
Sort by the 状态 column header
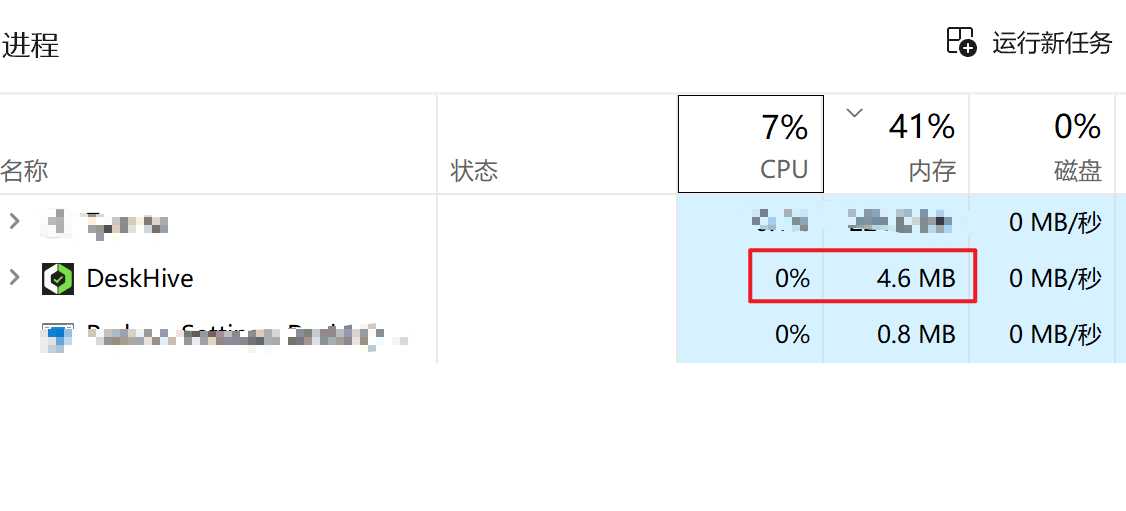point(474,171)
